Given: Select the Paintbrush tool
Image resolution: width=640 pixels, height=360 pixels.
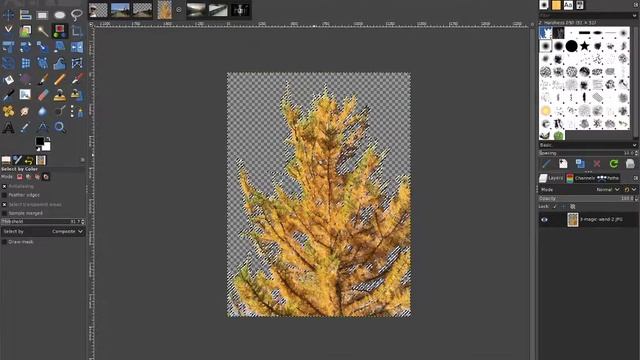Looking at the screenshot, I should [x=42, y=79].
